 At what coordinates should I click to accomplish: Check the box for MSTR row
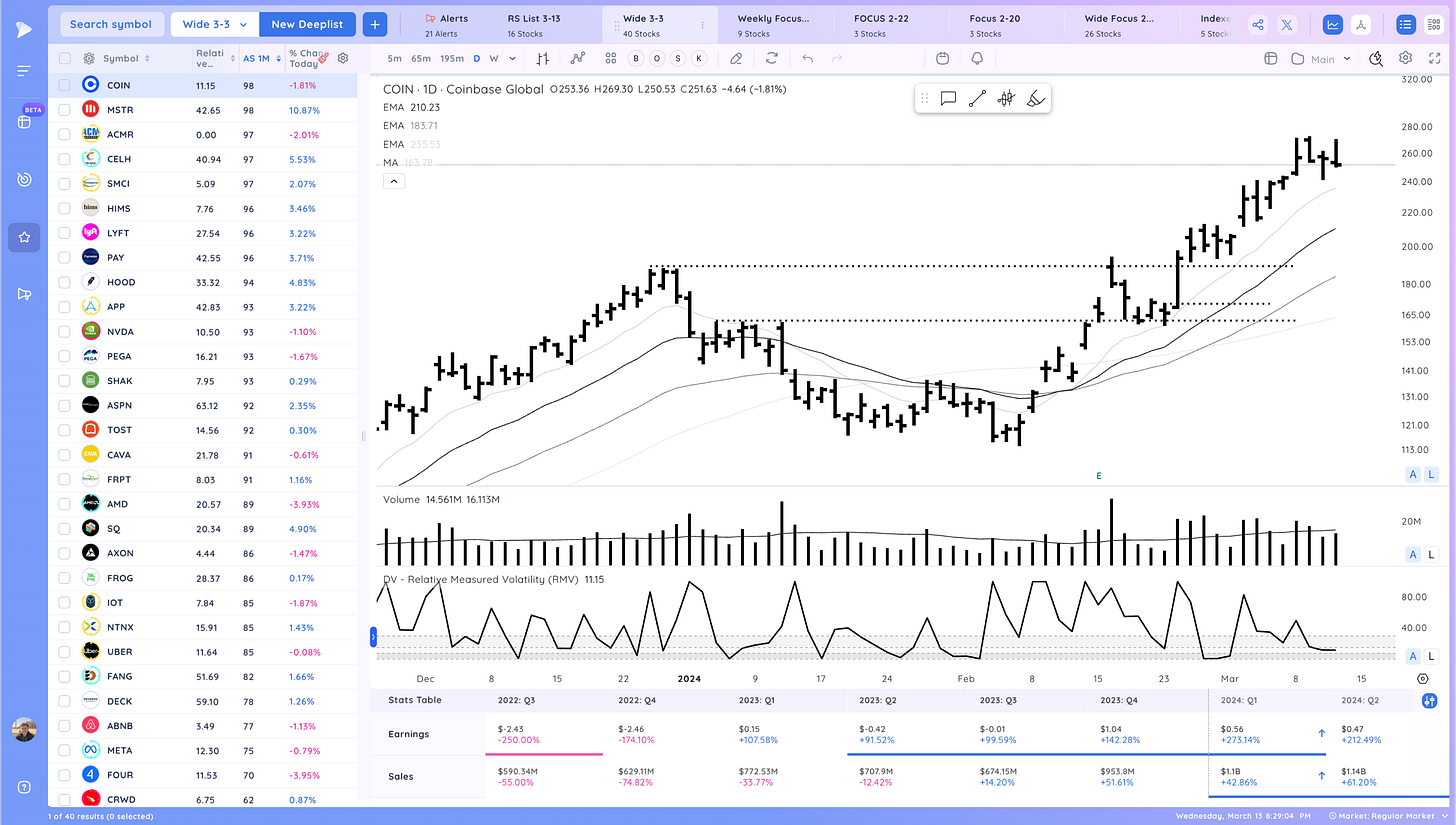pyautogui.click(x=65, y=110)
